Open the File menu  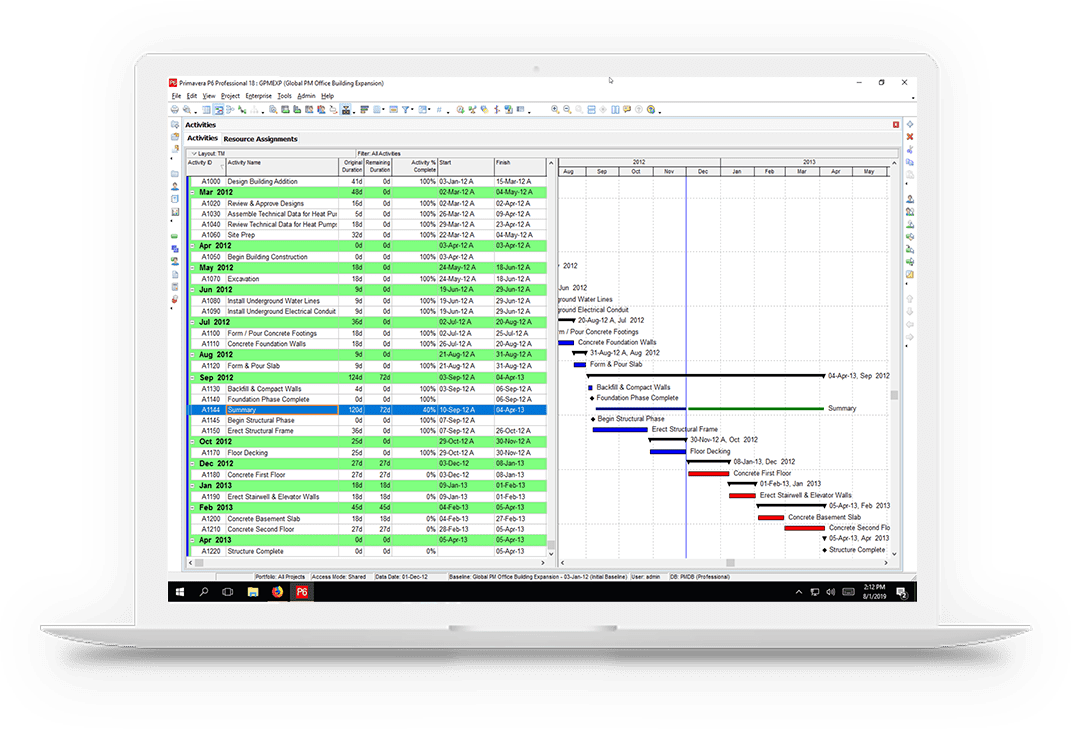(176, 96)
